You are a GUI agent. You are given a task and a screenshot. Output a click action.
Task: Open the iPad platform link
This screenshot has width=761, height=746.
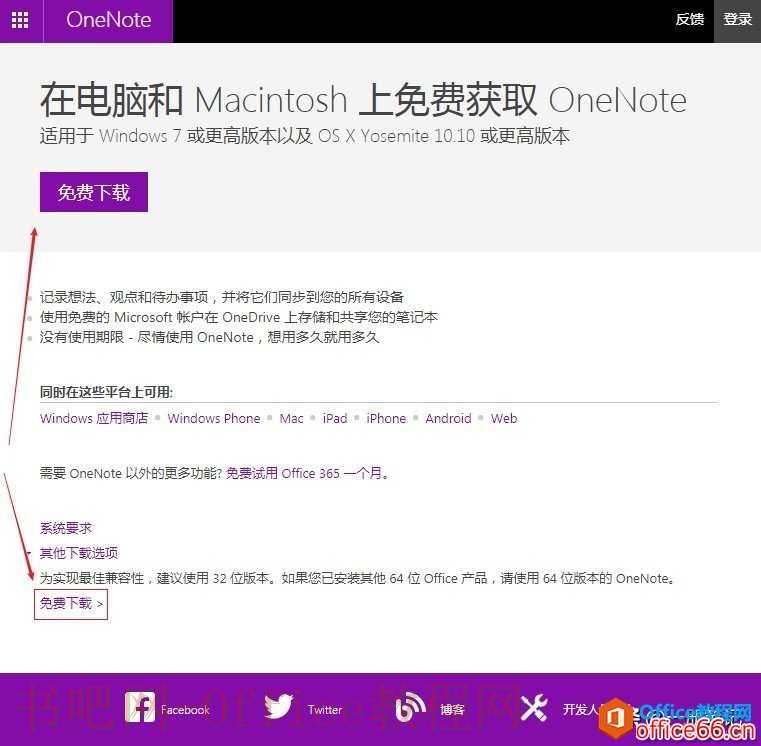pos(335,418)
